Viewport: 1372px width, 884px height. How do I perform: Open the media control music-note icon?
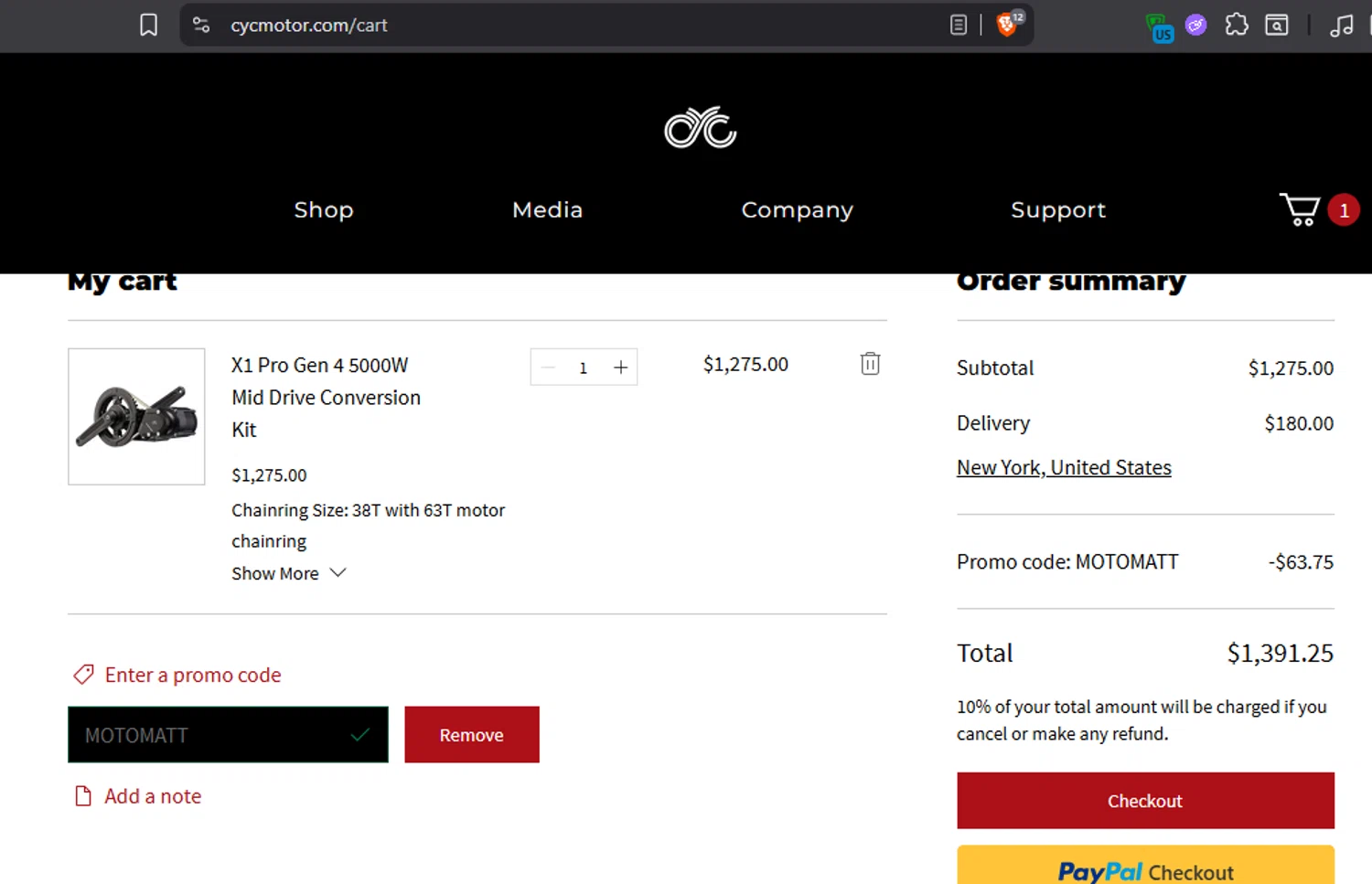click(x=1341, y=25)
